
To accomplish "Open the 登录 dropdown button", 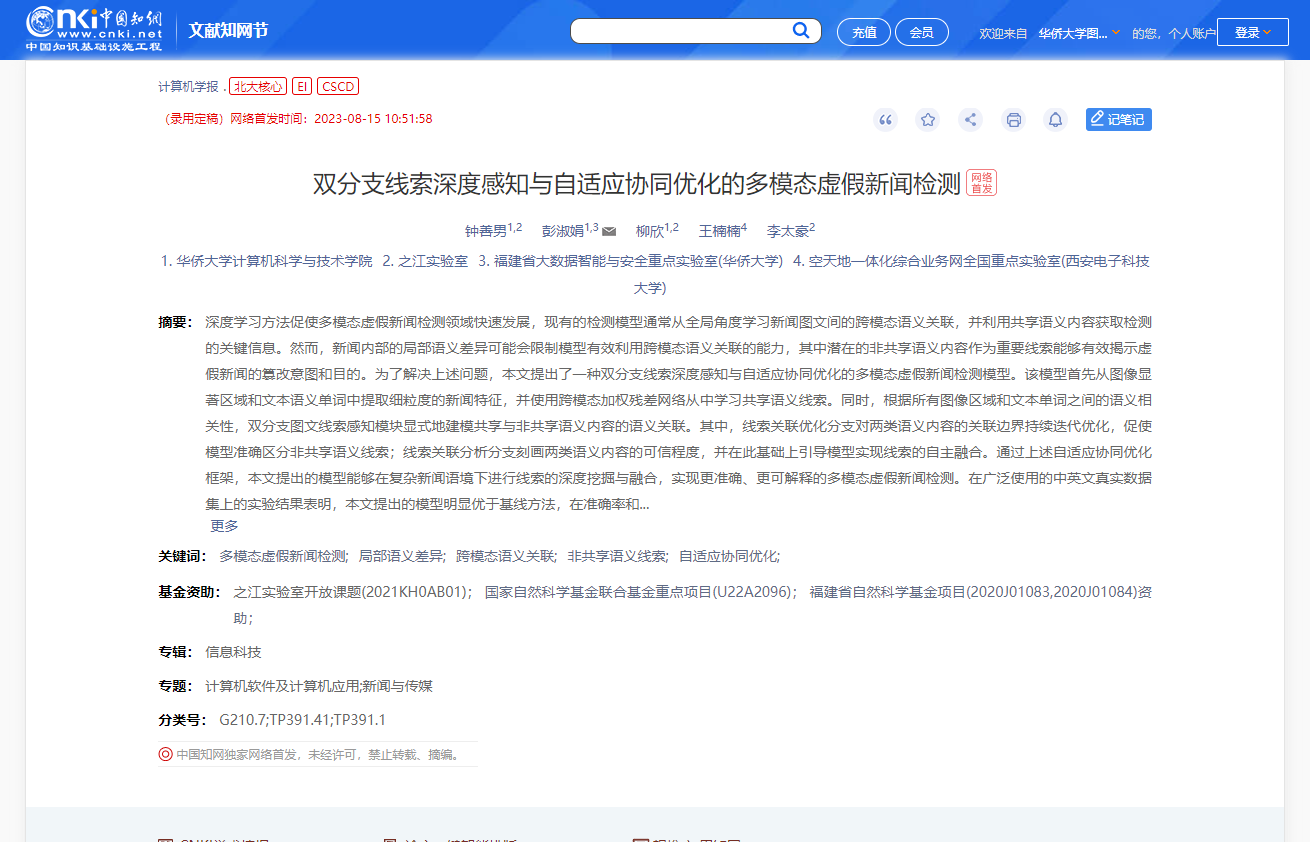I will (x=1253, y=32).
